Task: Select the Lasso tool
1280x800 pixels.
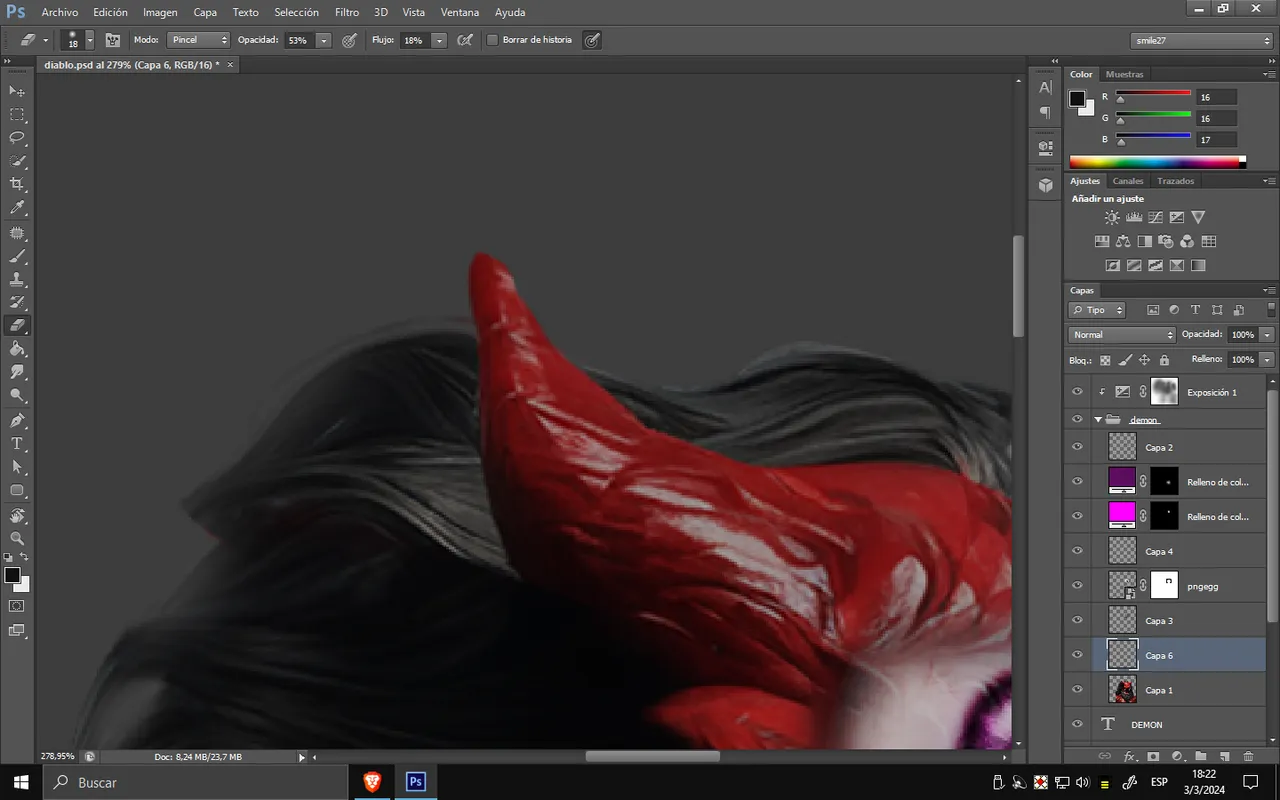Action: pyautogui.click(x=17, y=138)
